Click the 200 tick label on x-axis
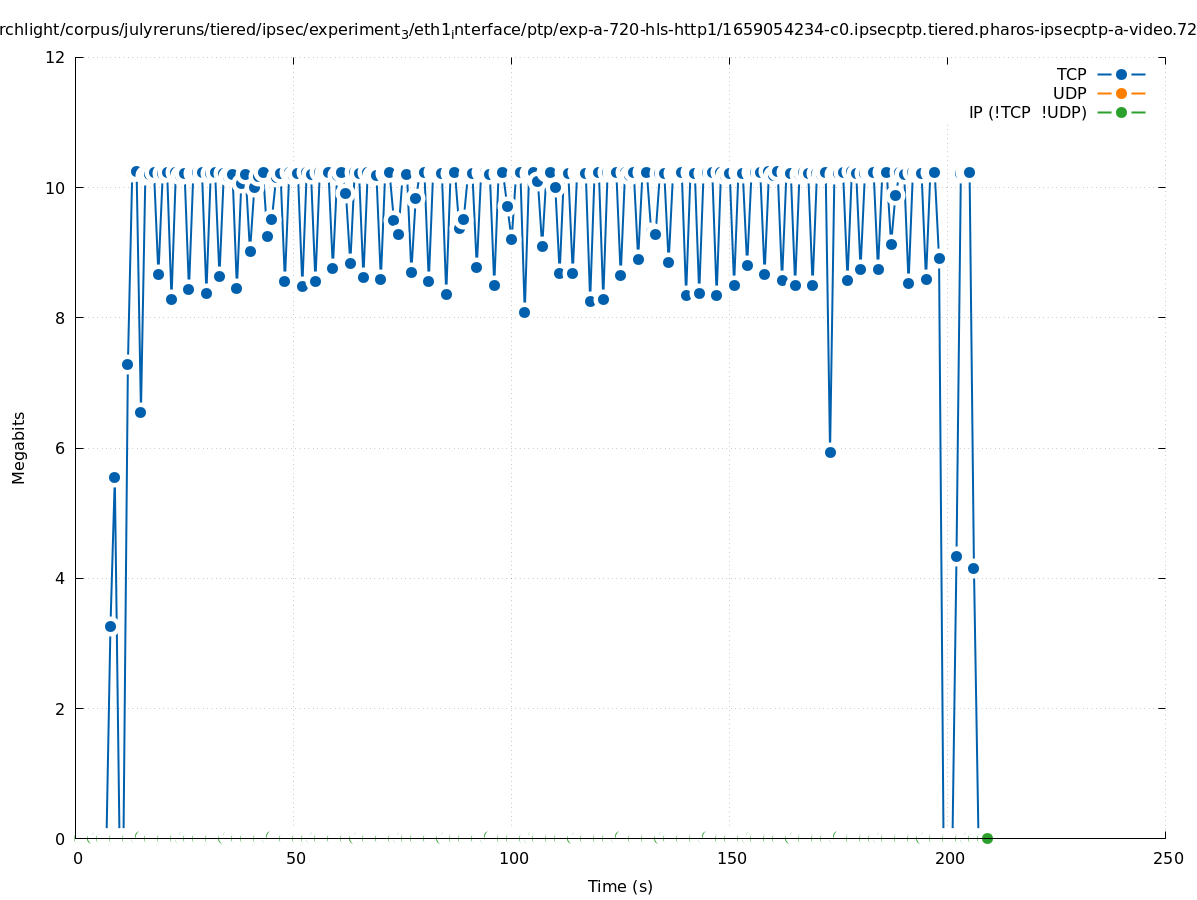 pos(949,858)
